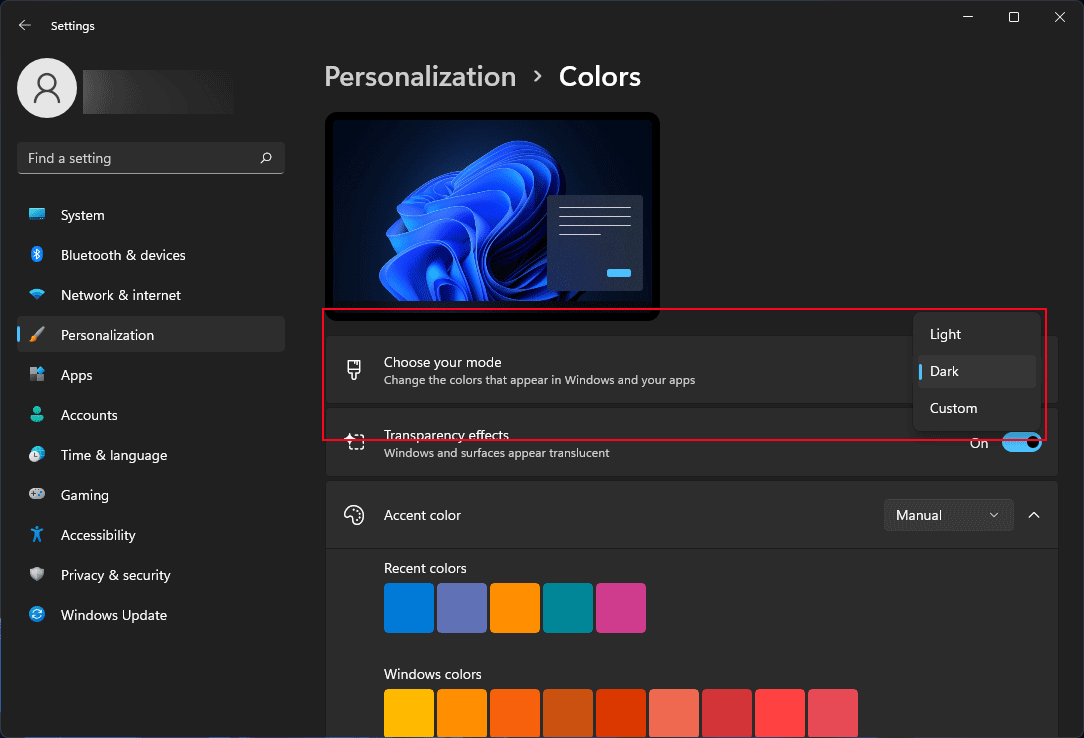Open the Manual accent color dropdown
Screen dimensions: 1084x738
[x=948, y=514]
